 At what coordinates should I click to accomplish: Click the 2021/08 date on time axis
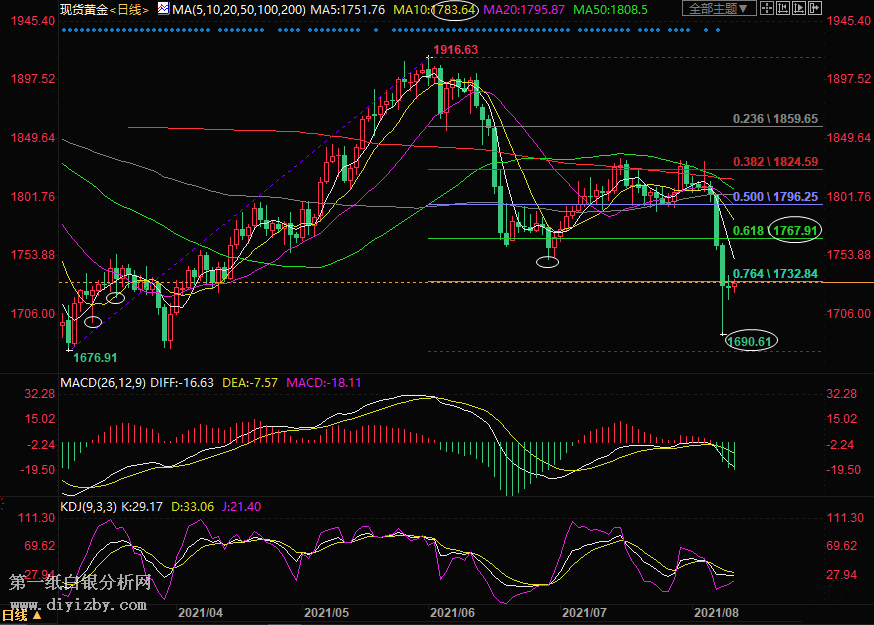click(x=719, y=610)
